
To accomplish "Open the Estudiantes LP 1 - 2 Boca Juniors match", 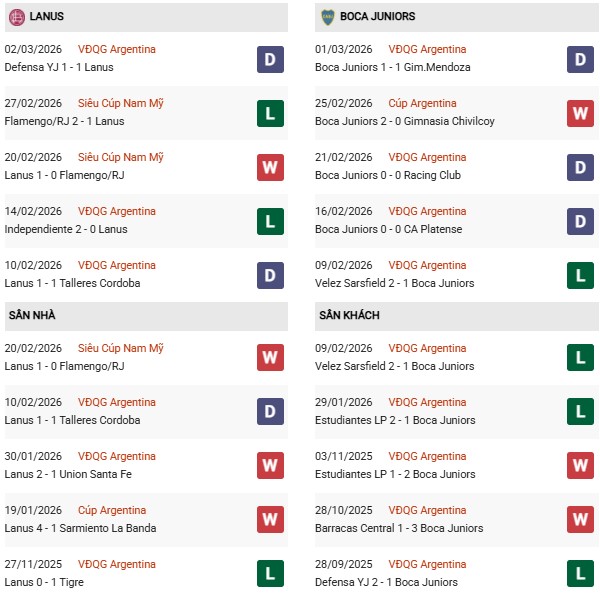I will point(395,475).
